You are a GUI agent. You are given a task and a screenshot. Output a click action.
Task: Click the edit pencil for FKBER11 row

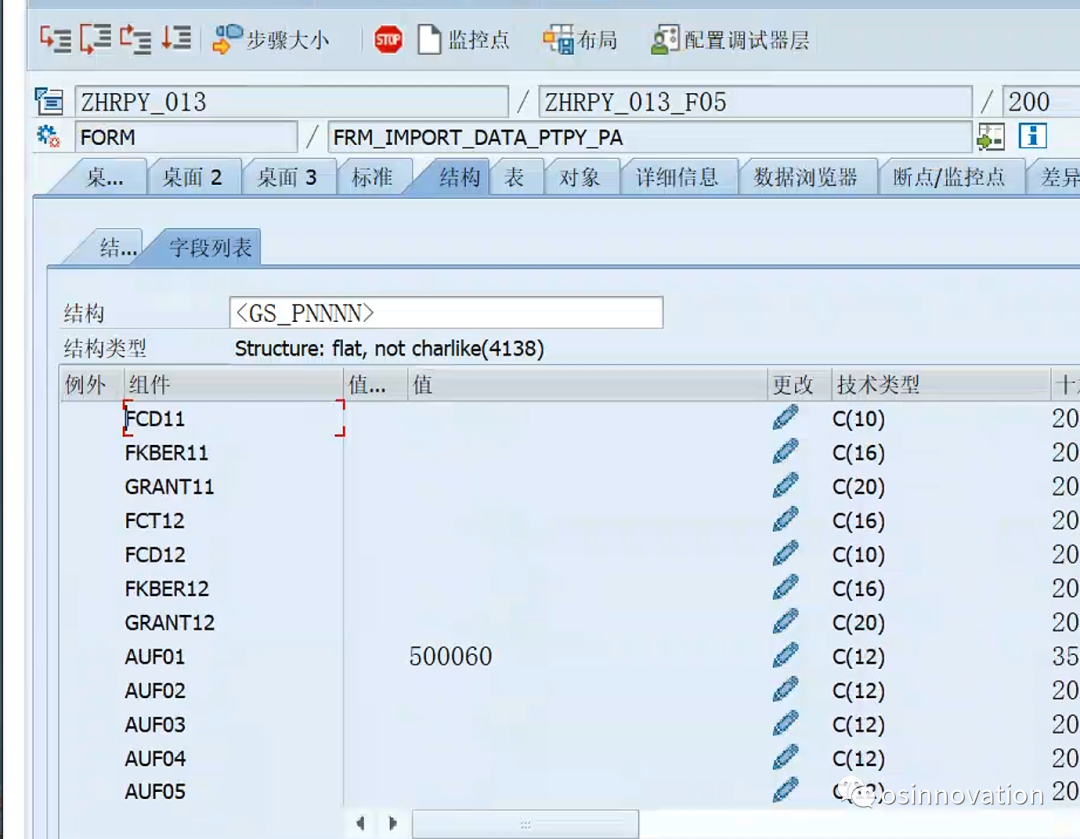785,452
